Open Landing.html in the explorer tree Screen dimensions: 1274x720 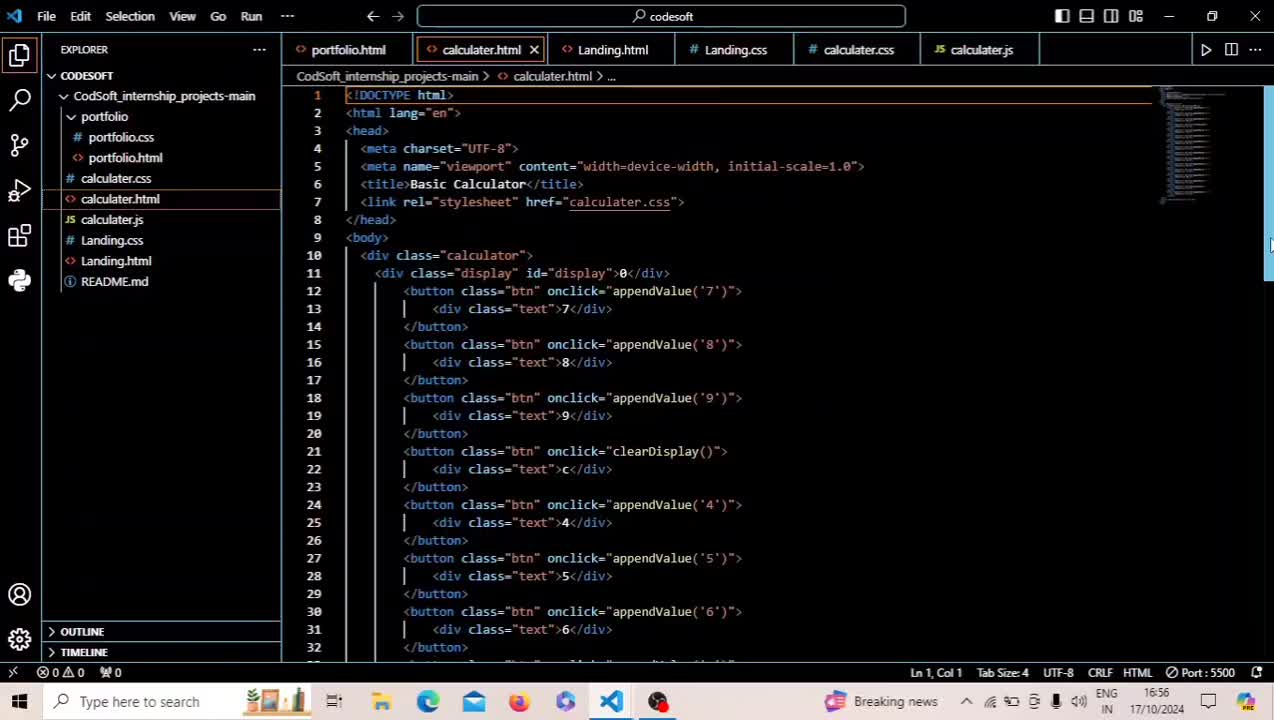coord(160,260)
